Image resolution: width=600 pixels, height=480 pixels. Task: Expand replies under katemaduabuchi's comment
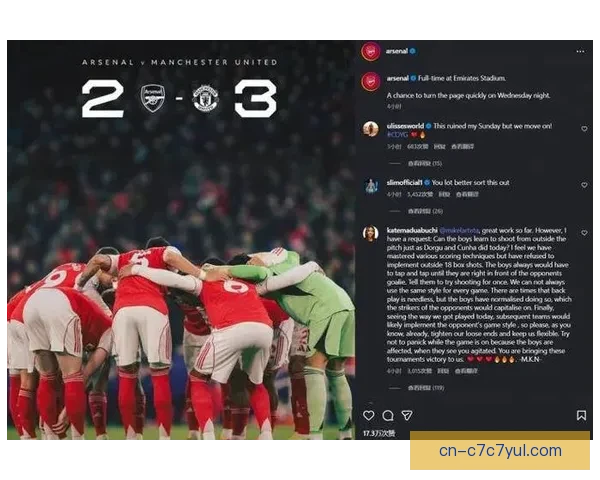pos(426,388)
